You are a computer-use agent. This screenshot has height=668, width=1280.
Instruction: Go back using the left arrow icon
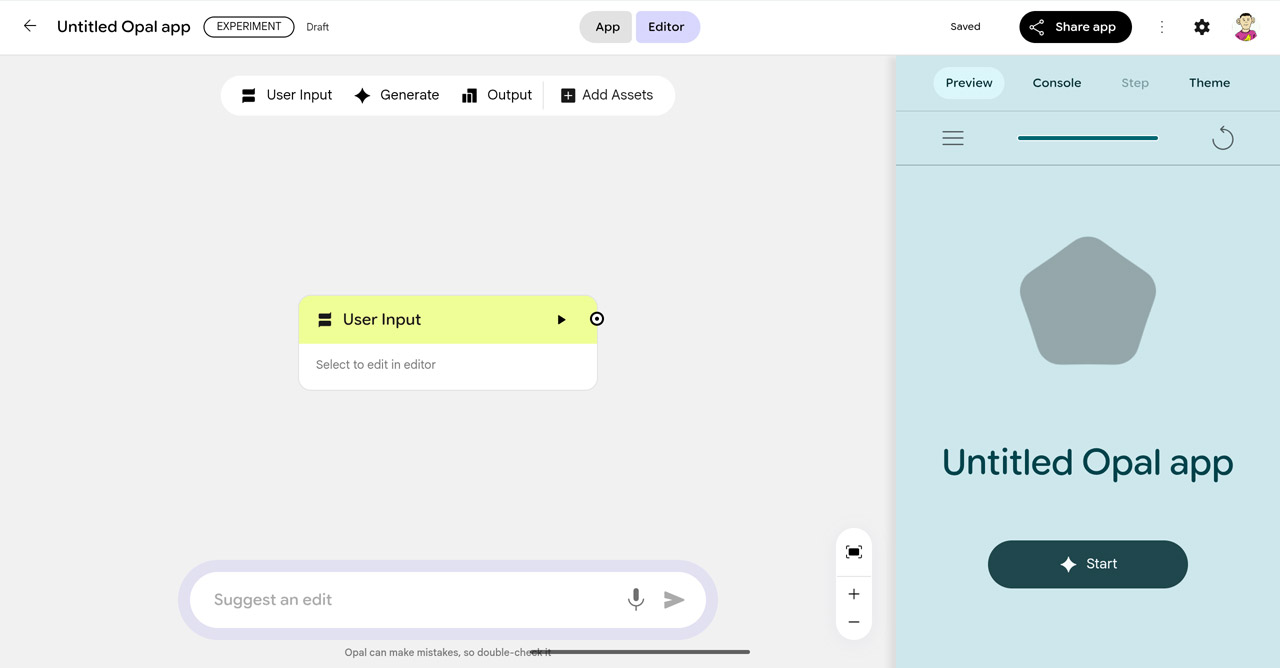[30, 26]
